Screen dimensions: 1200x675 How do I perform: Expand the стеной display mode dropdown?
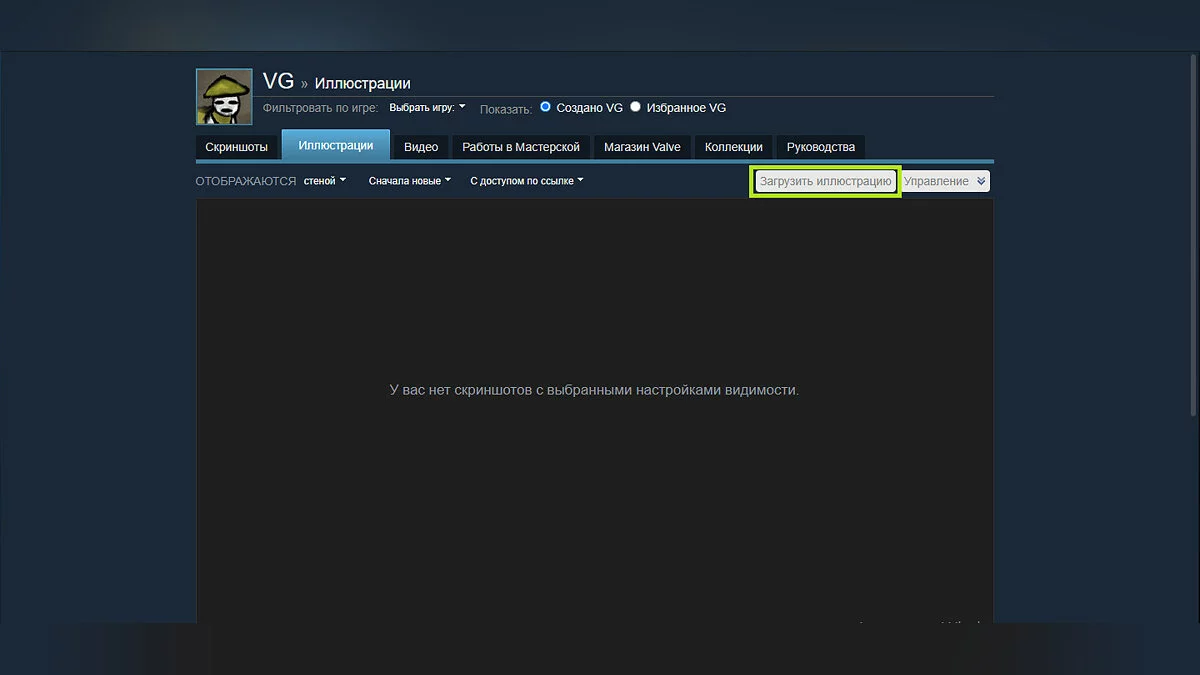click(325, 181)
